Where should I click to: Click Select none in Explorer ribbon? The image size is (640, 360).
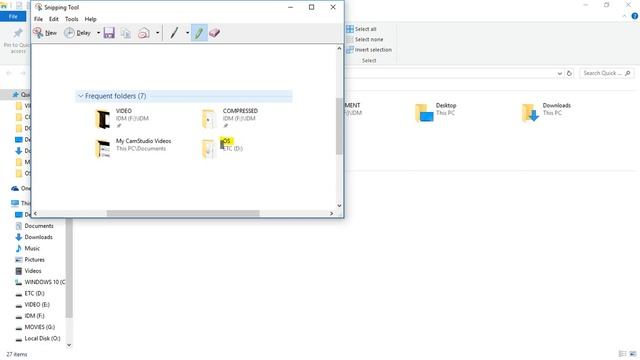click(x=364, y=40)
